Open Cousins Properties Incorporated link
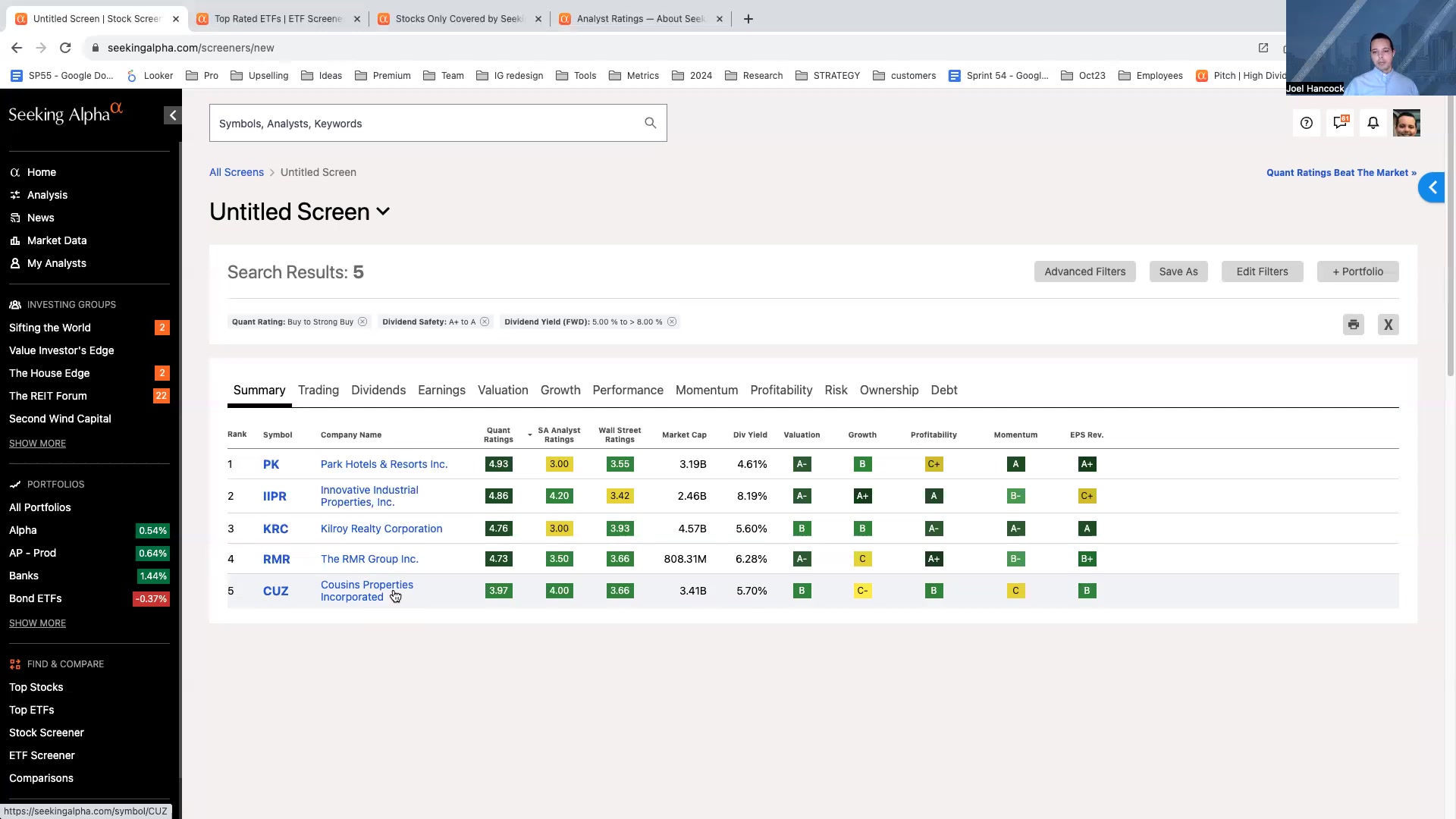The image size is (1456, 819). (x=367, y=591)
